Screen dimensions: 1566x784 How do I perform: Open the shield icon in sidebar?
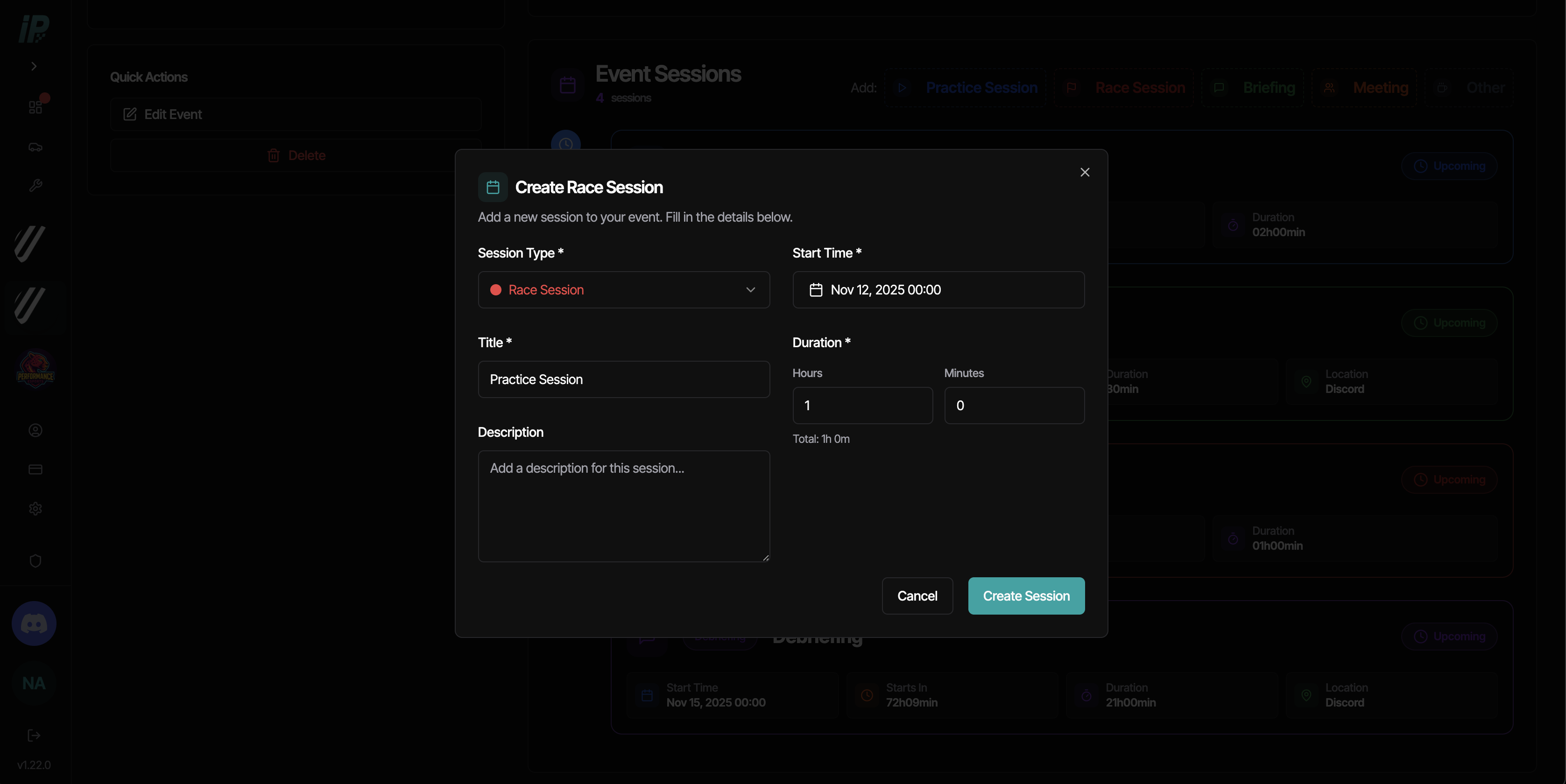[35, 560]
